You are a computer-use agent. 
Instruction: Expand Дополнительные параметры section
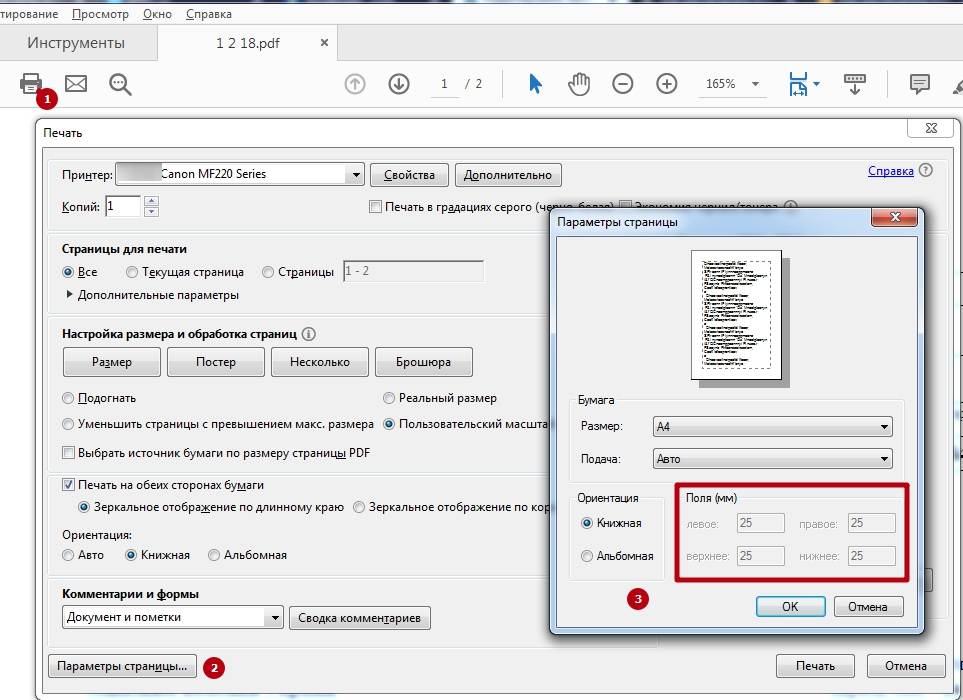point(70,295)
